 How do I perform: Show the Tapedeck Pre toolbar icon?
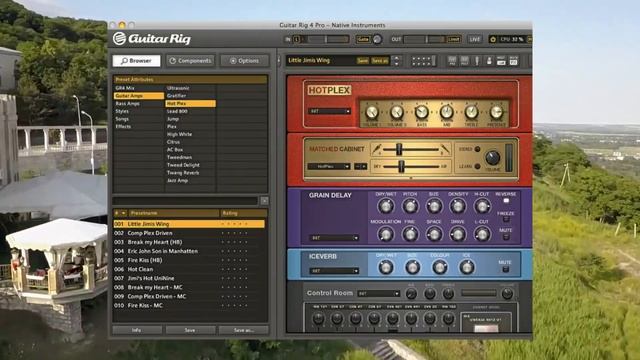[452, 61]
